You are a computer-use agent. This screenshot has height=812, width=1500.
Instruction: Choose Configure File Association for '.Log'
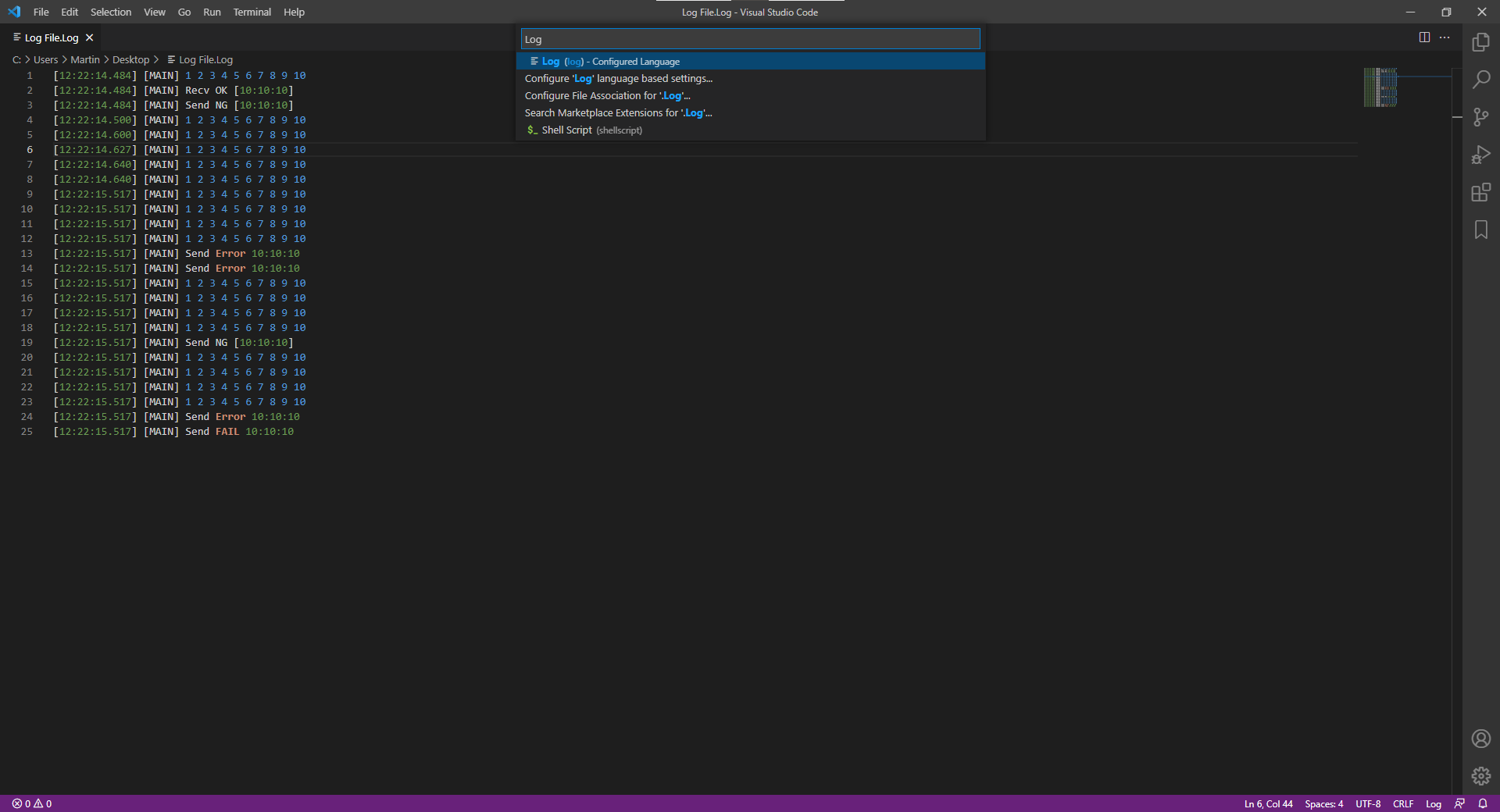pyautogui.click(x=750, y=95)
